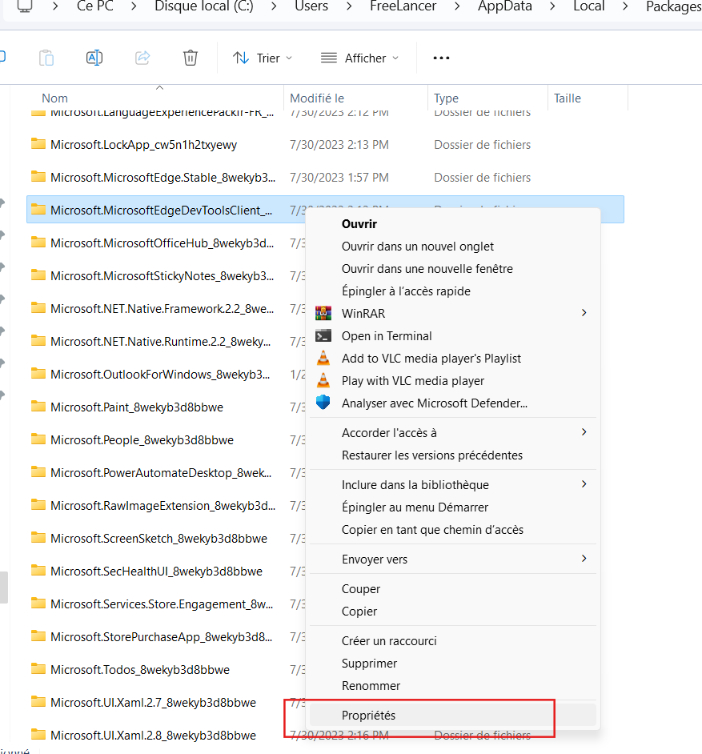Open the Trier sort dropdown
Viewport: 702px width, 754px height.
[x=263, y=58]
